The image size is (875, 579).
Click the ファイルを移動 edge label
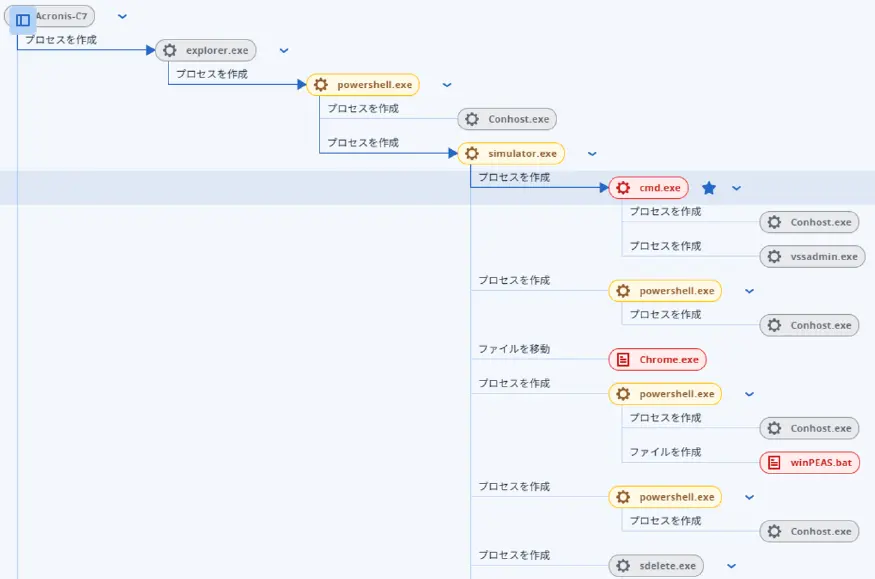[514, 349]
